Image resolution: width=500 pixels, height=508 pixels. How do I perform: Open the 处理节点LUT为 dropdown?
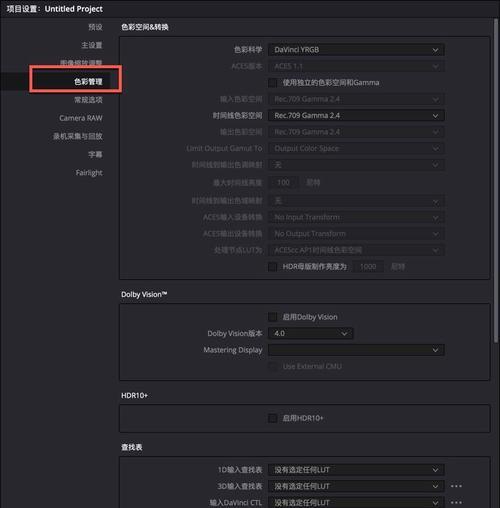(x=356, y=250)
